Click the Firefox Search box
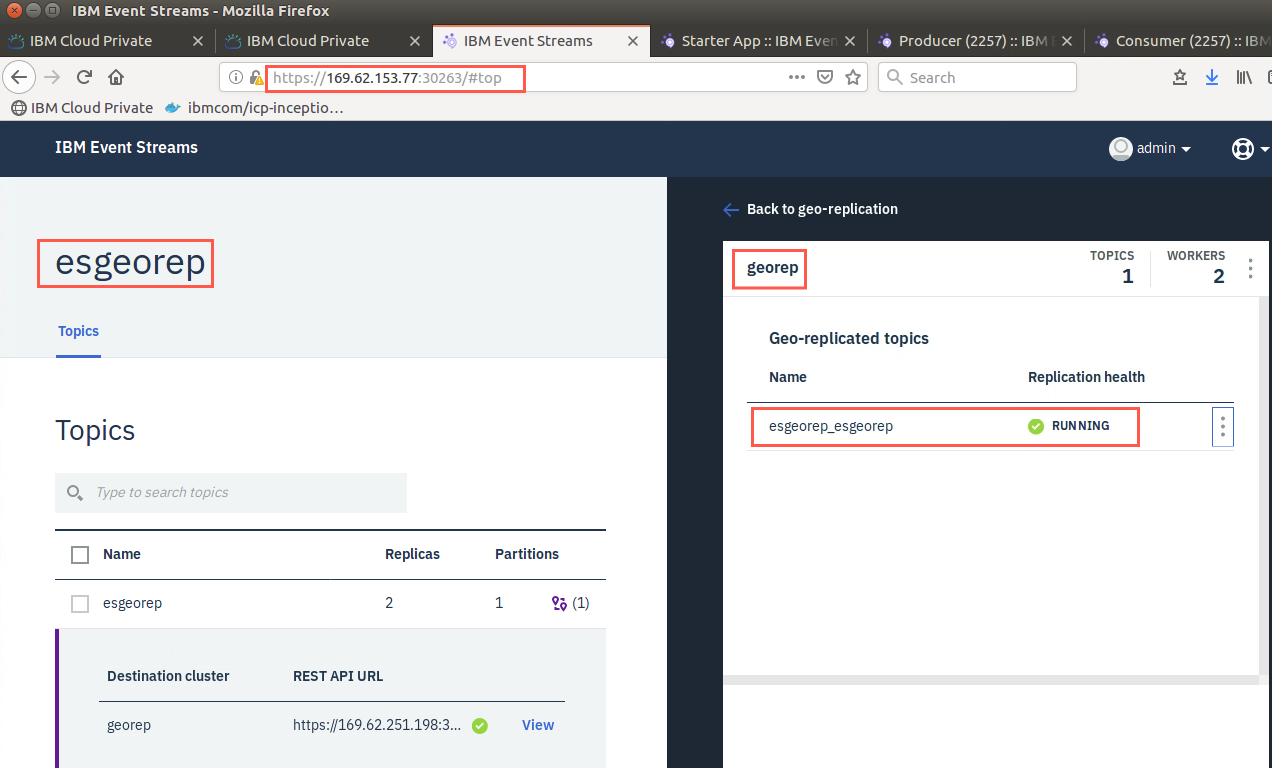1272x768 pixels. tap(977, 77)
